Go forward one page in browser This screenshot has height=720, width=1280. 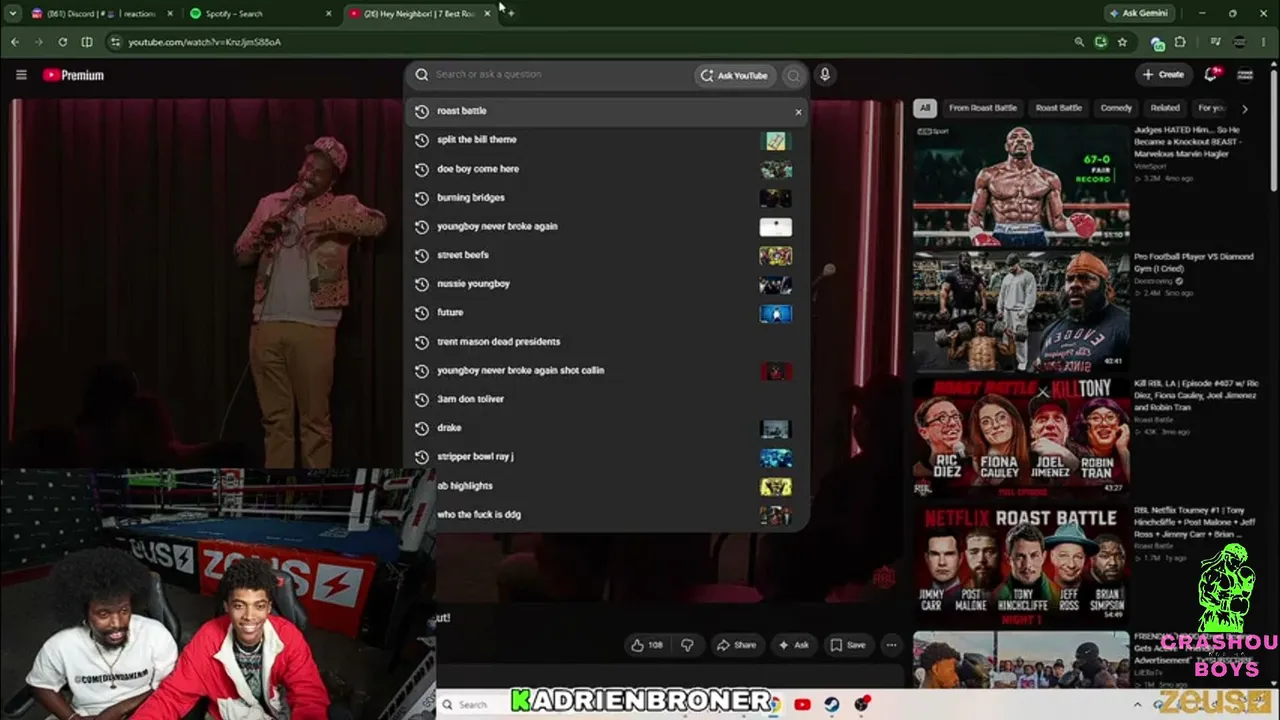39,42
